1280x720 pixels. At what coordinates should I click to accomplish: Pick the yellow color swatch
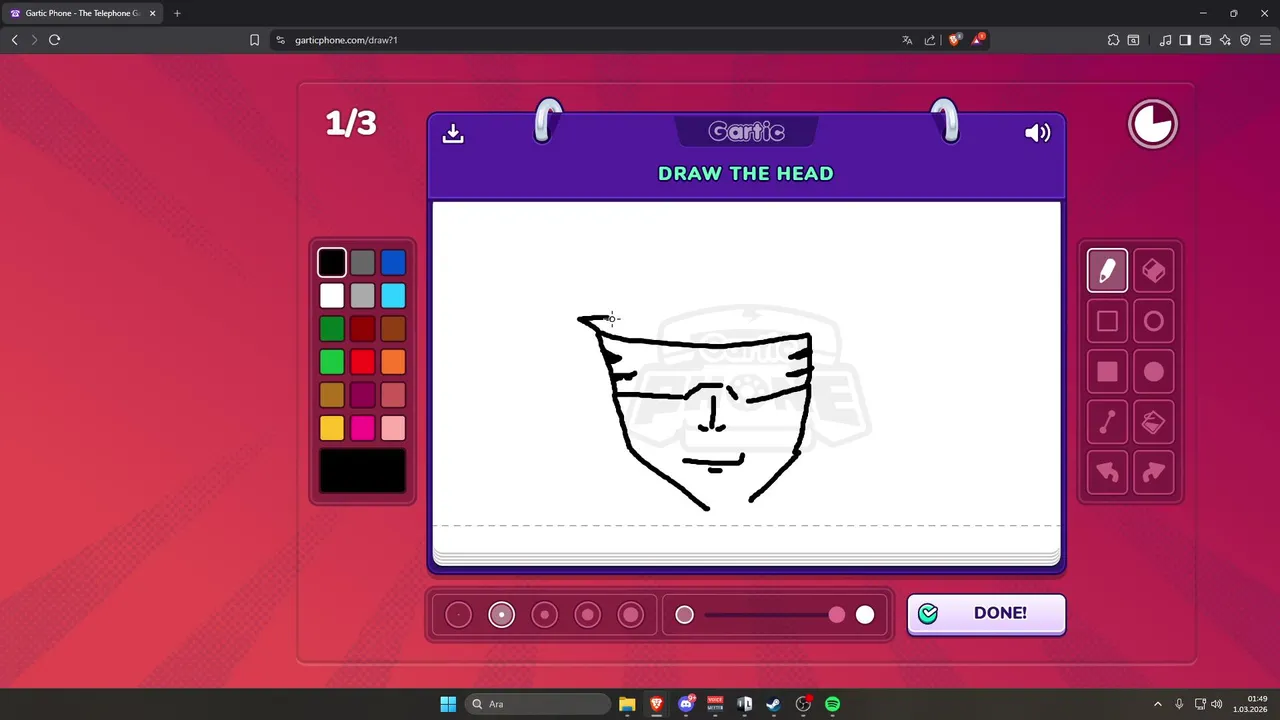pyautogui.click(x=332, y=428)
